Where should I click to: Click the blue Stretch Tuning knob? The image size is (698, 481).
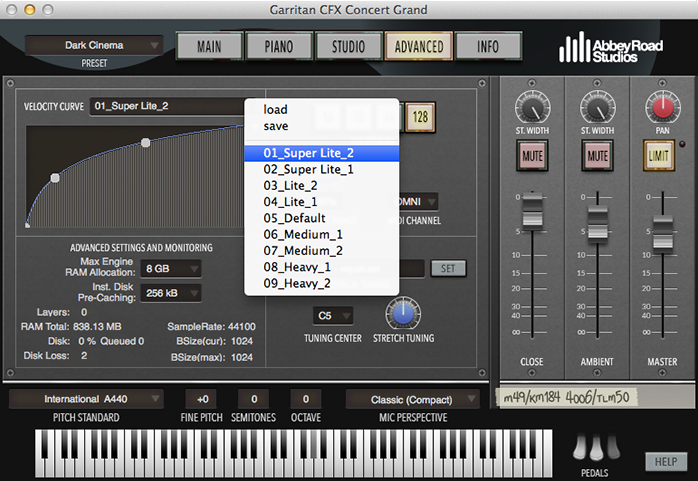403,313
